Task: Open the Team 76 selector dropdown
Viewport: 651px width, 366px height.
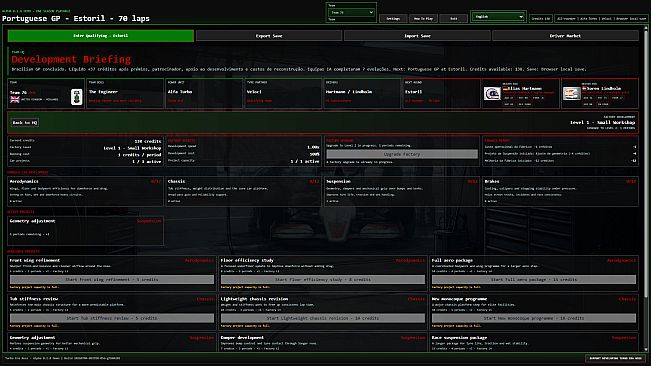Action: (351, 12)
